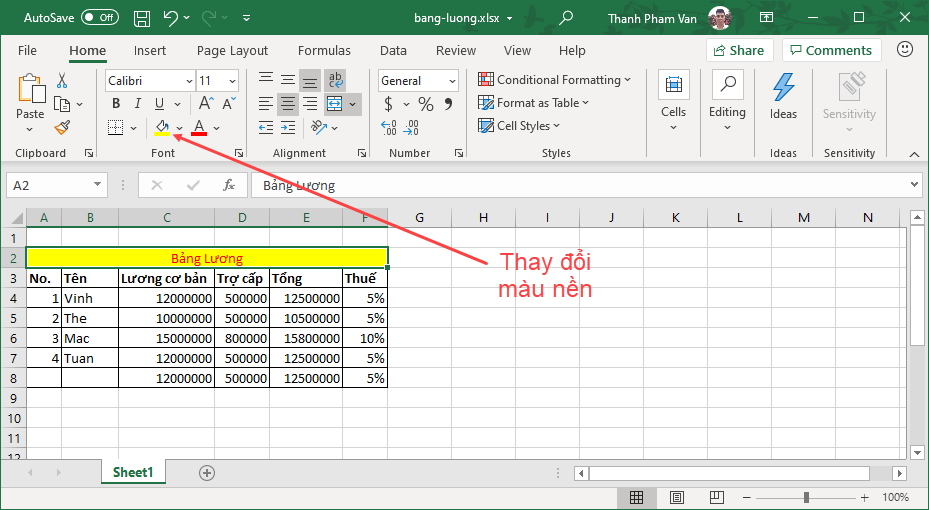Viewport: 929px width, 510px height.
Task: Toggle middle vertical alignment
Action: tap(288, 79)
